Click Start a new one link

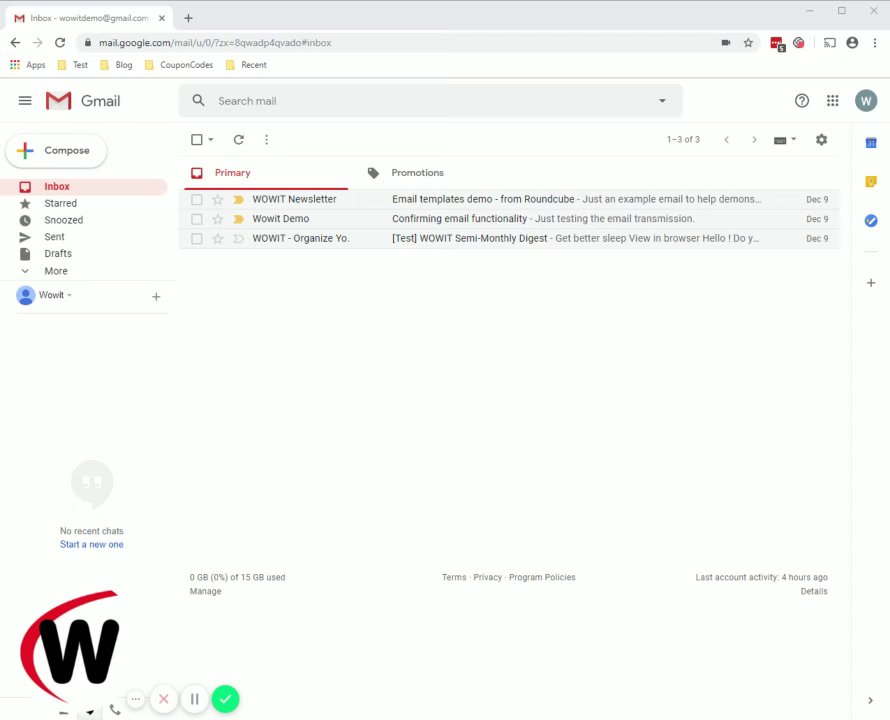(91, 544)
